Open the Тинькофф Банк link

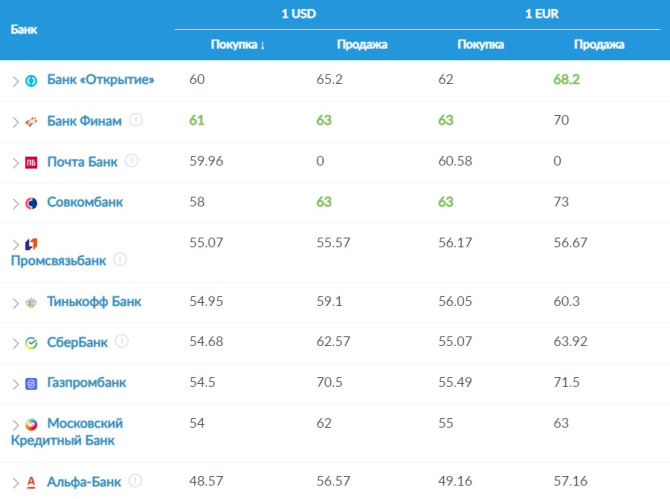tap(94, 302)
